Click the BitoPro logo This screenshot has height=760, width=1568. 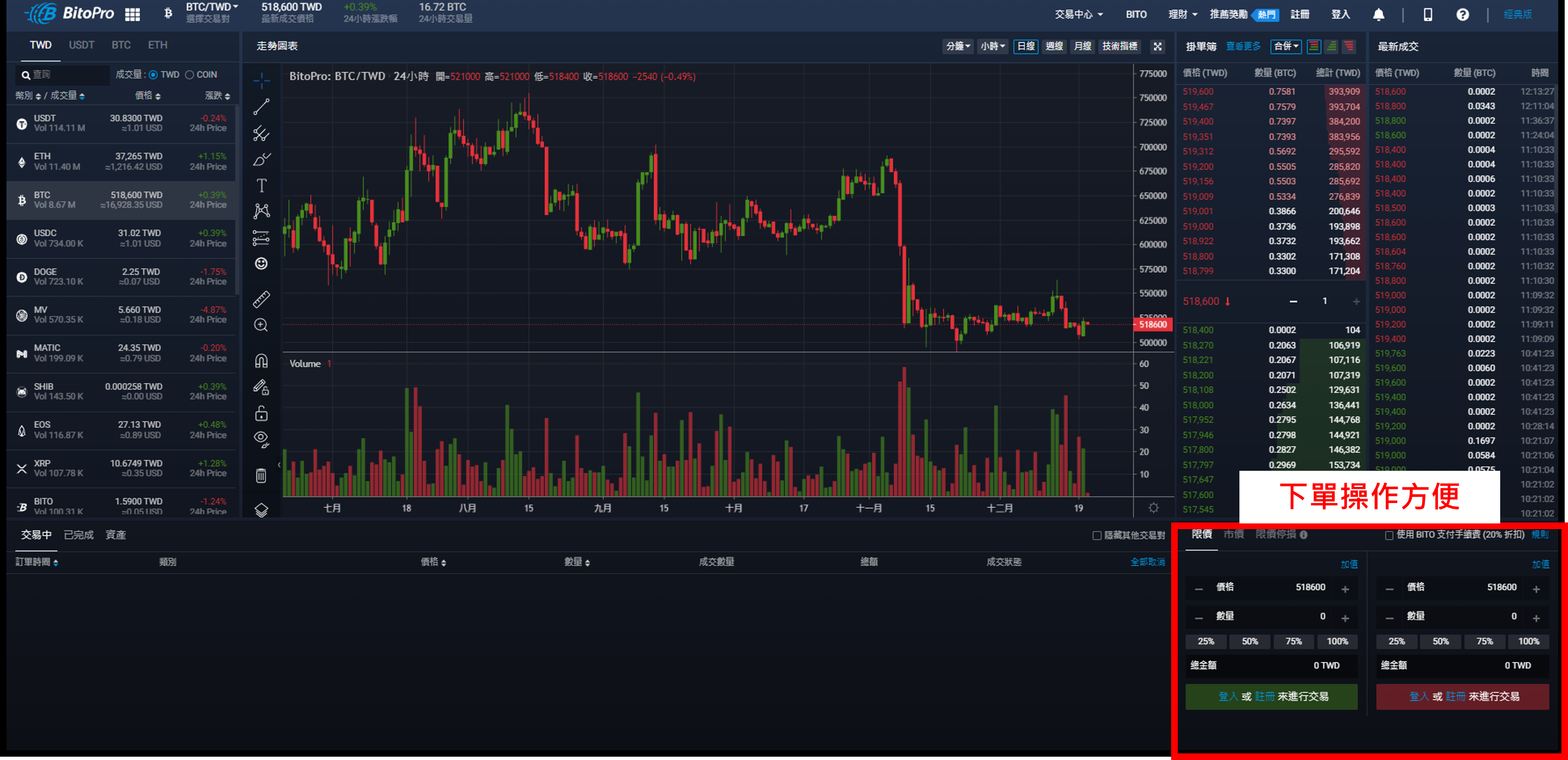(x=69, y=13)
